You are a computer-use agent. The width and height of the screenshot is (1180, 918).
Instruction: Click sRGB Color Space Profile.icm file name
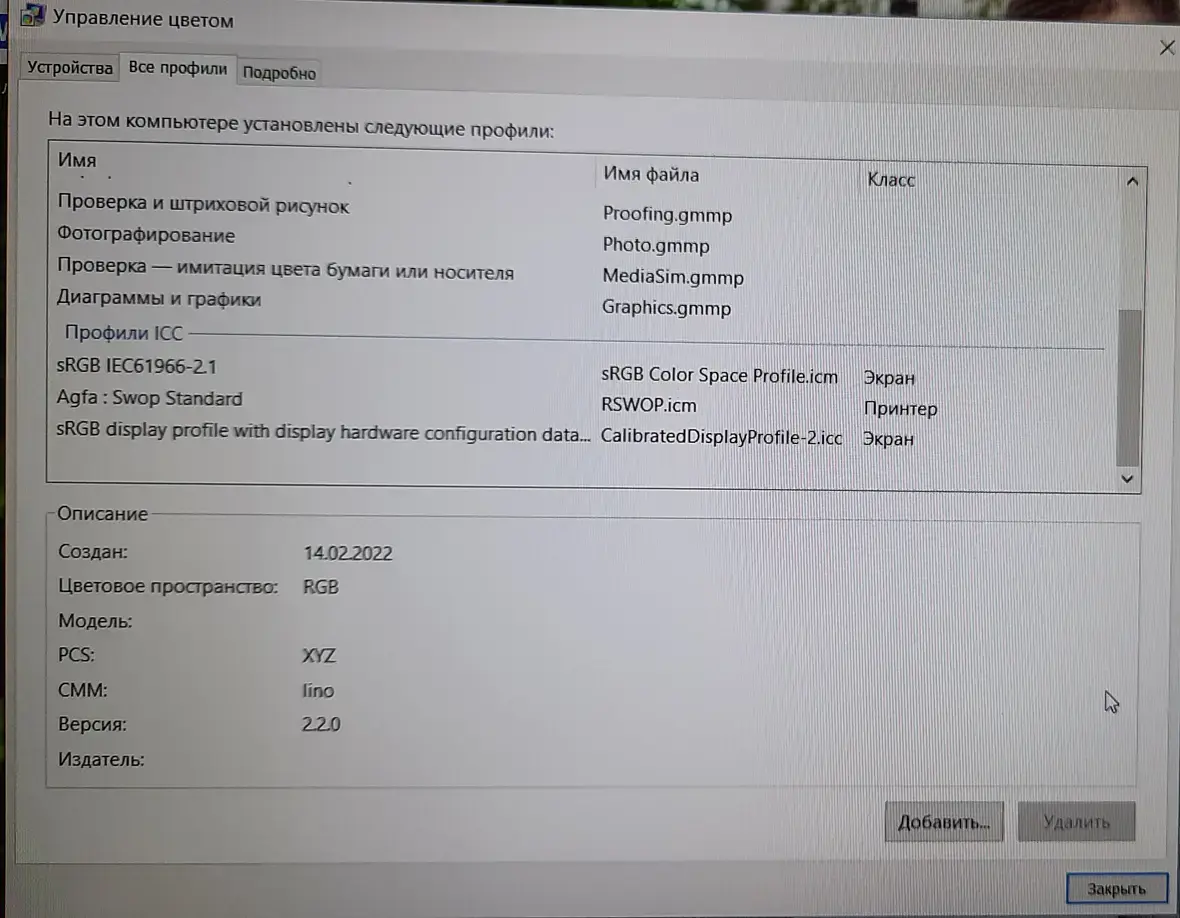click(719, 375)
